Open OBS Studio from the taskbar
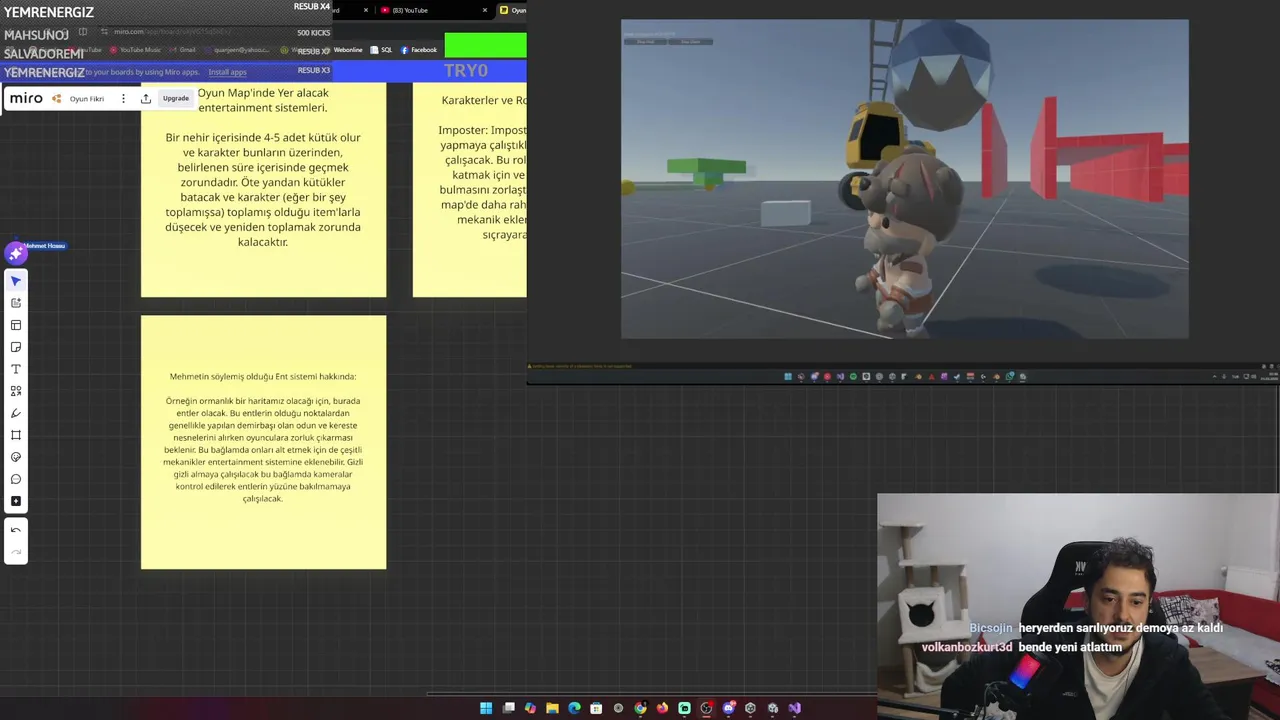The height and width of the screenshot is (720, 1280). pyautogui.click(x=706, y=708)
